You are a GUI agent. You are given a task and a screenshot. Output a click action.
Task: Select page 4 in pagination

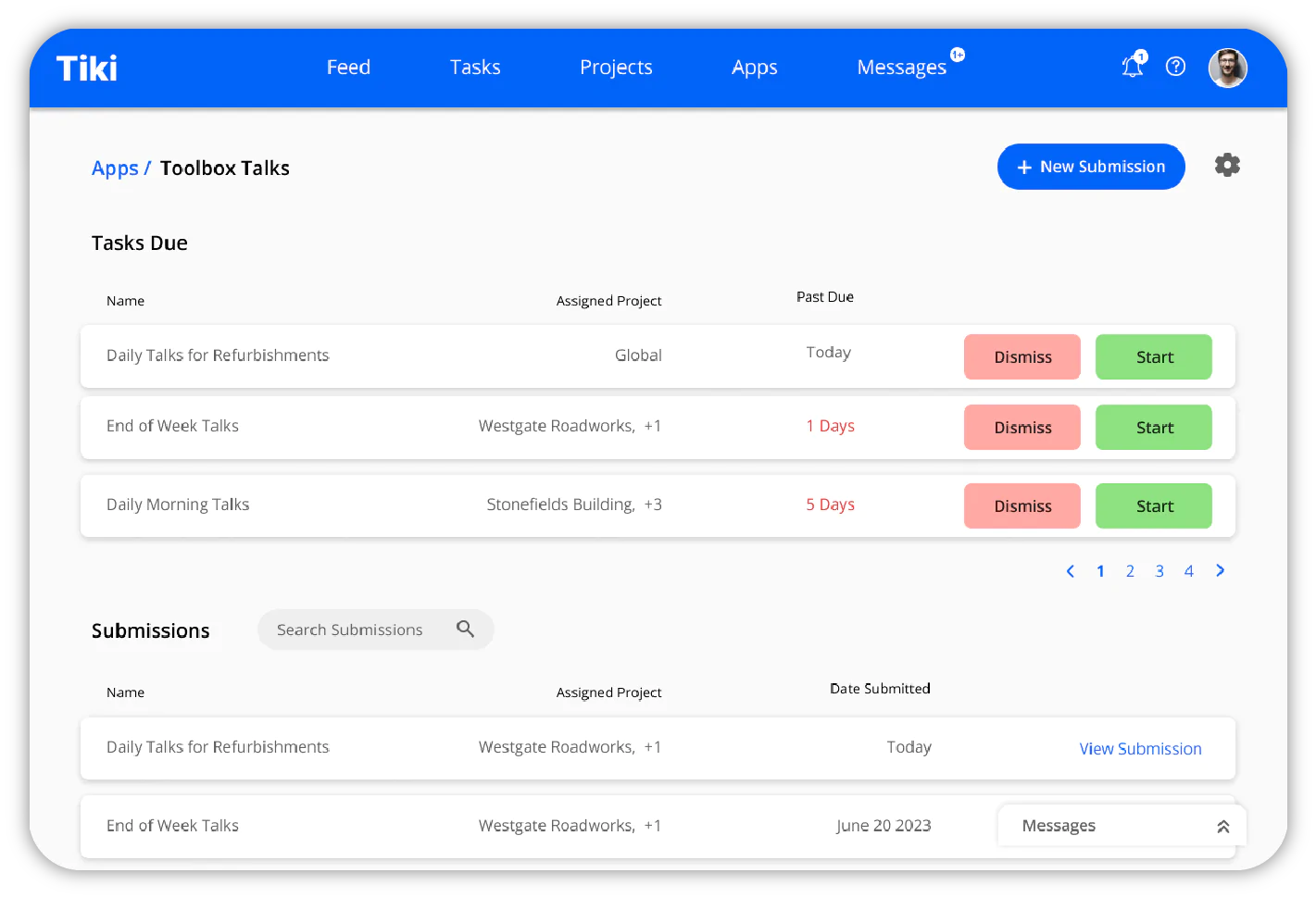[x=1189, y=571]
